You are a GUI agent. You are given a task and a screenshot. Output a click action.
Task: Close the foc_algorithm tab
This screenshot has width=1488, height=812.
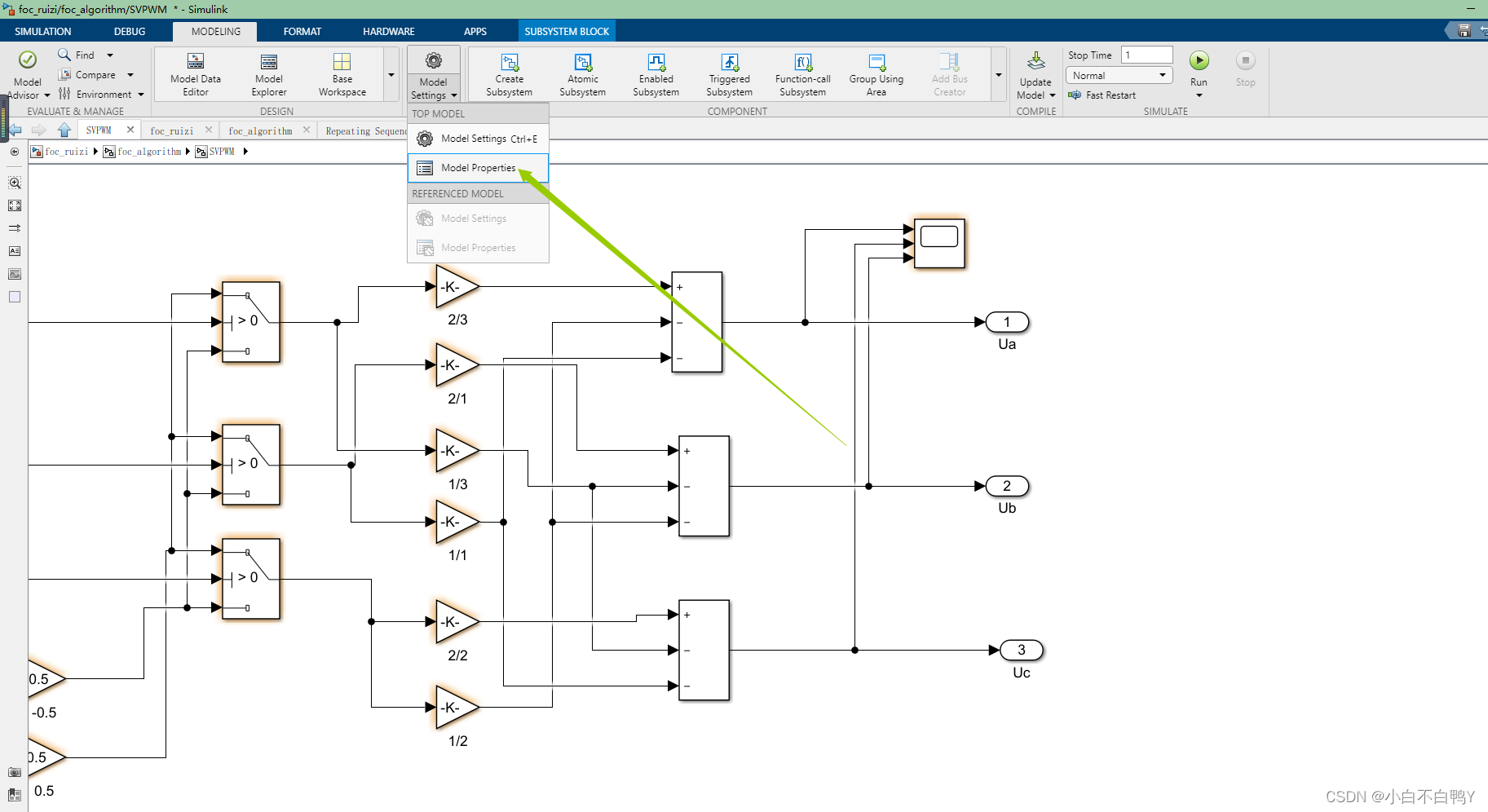point(307,130)
